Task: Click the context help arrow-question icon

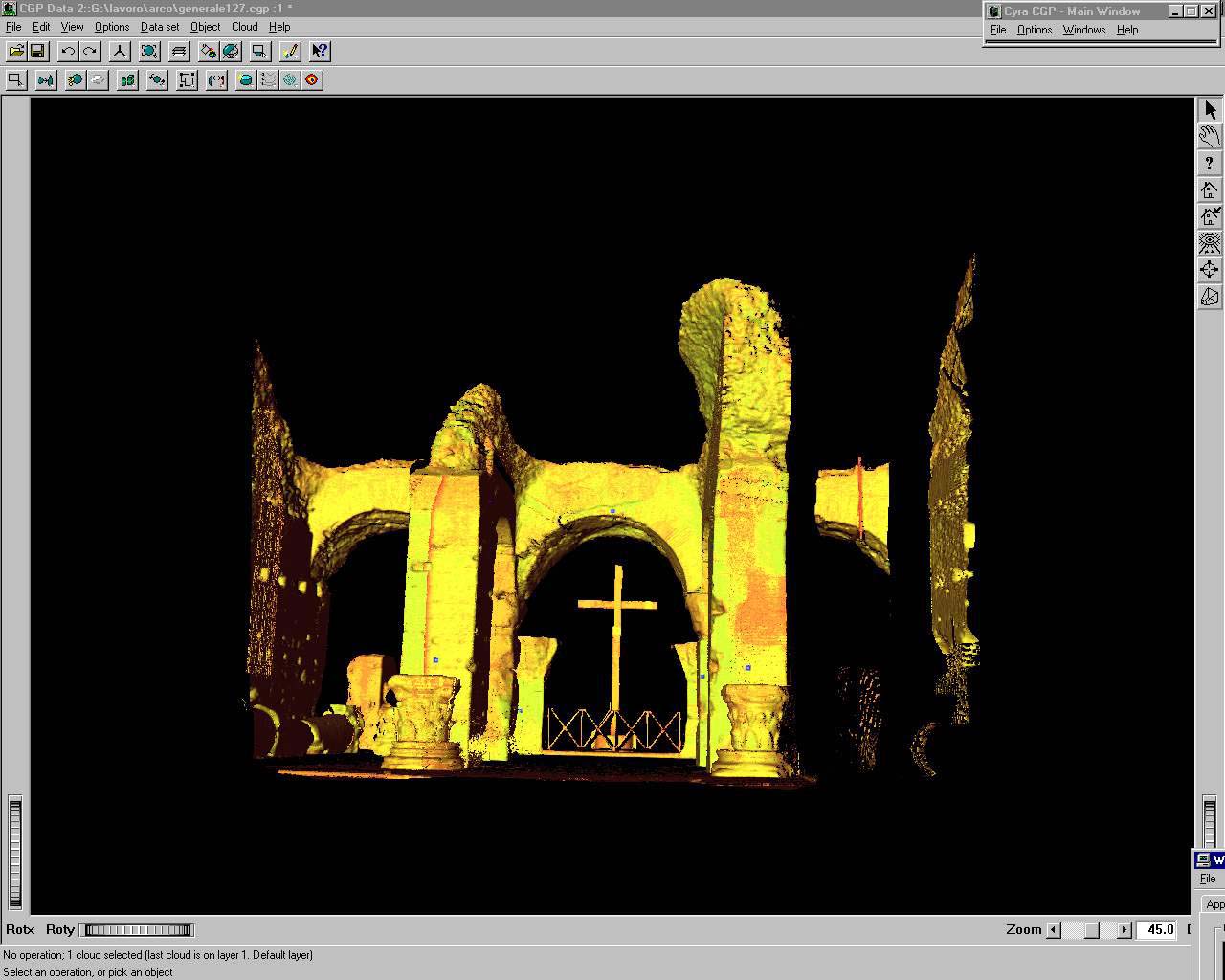Action: pos(320,52)
